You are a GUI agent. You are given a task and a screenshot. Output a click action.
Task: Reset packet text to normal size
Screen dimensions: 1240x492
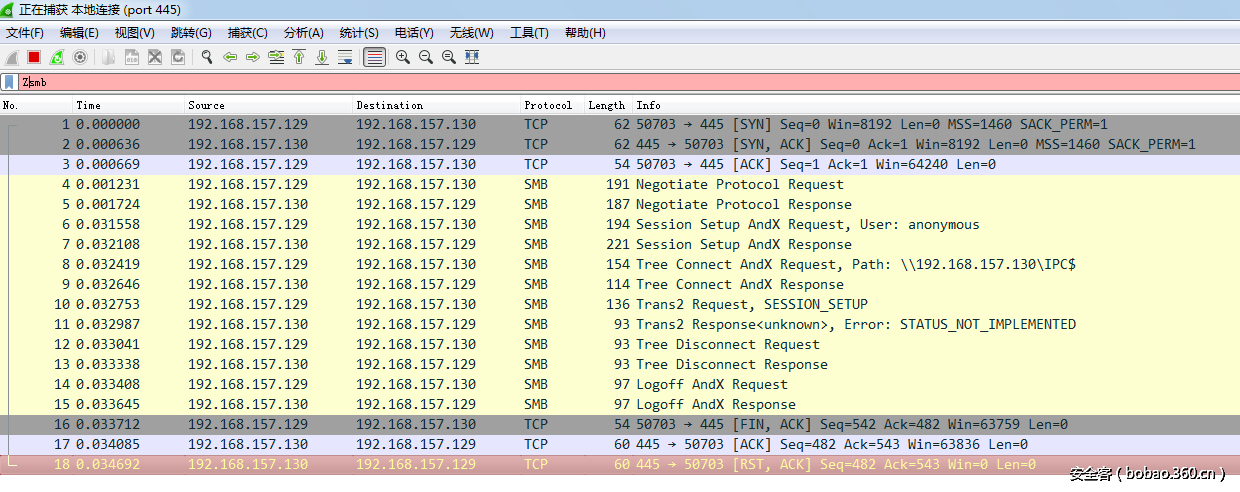pos(449,57)
